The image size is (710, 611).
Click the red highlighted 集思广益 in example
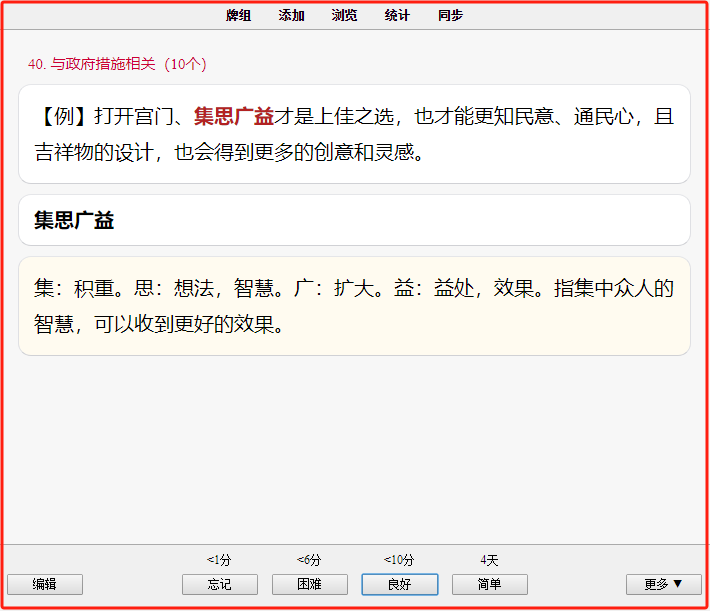pyautogui.click(x=234, y=116)
